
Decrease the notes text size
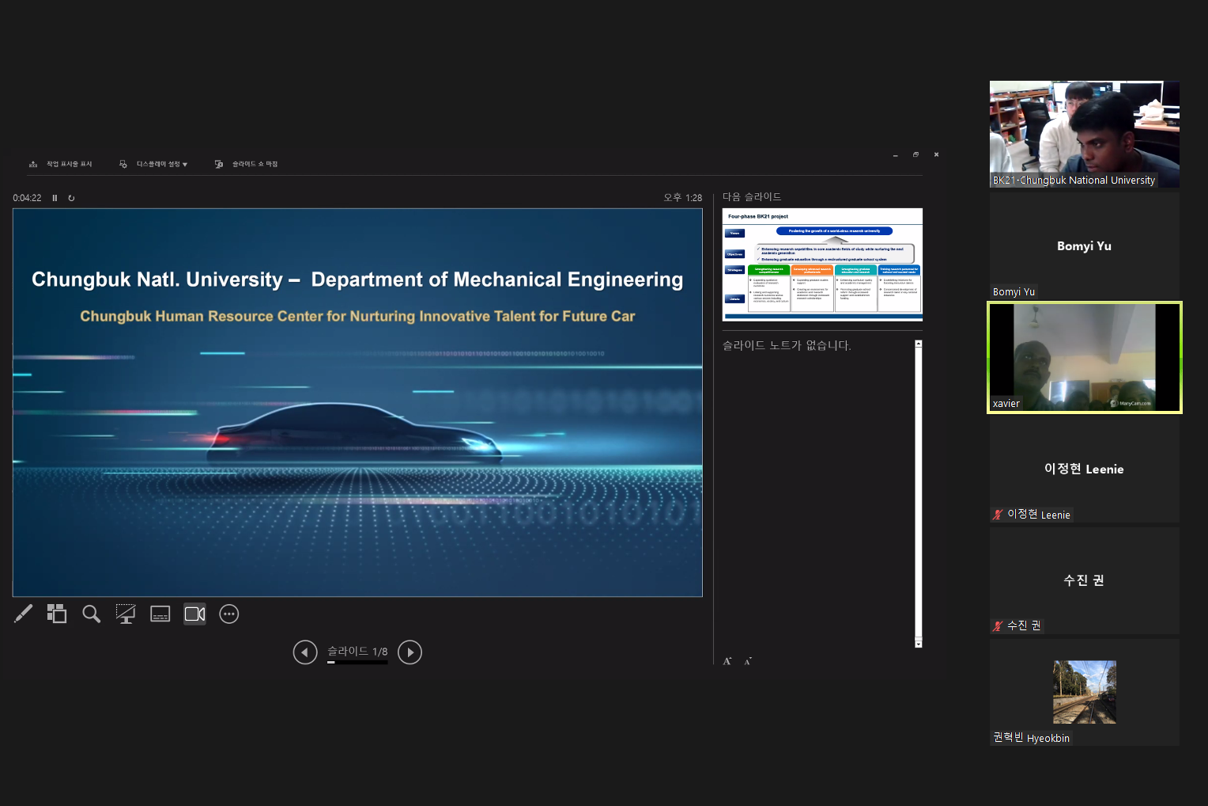[748, 661]
